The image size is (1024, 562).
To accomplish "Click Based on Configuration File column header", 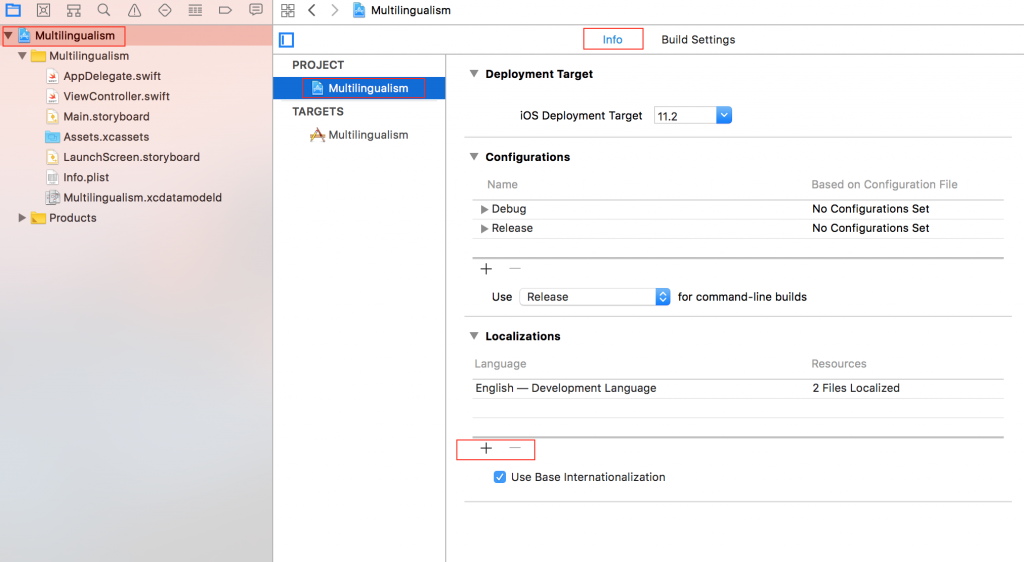I will tap(884, 185).
